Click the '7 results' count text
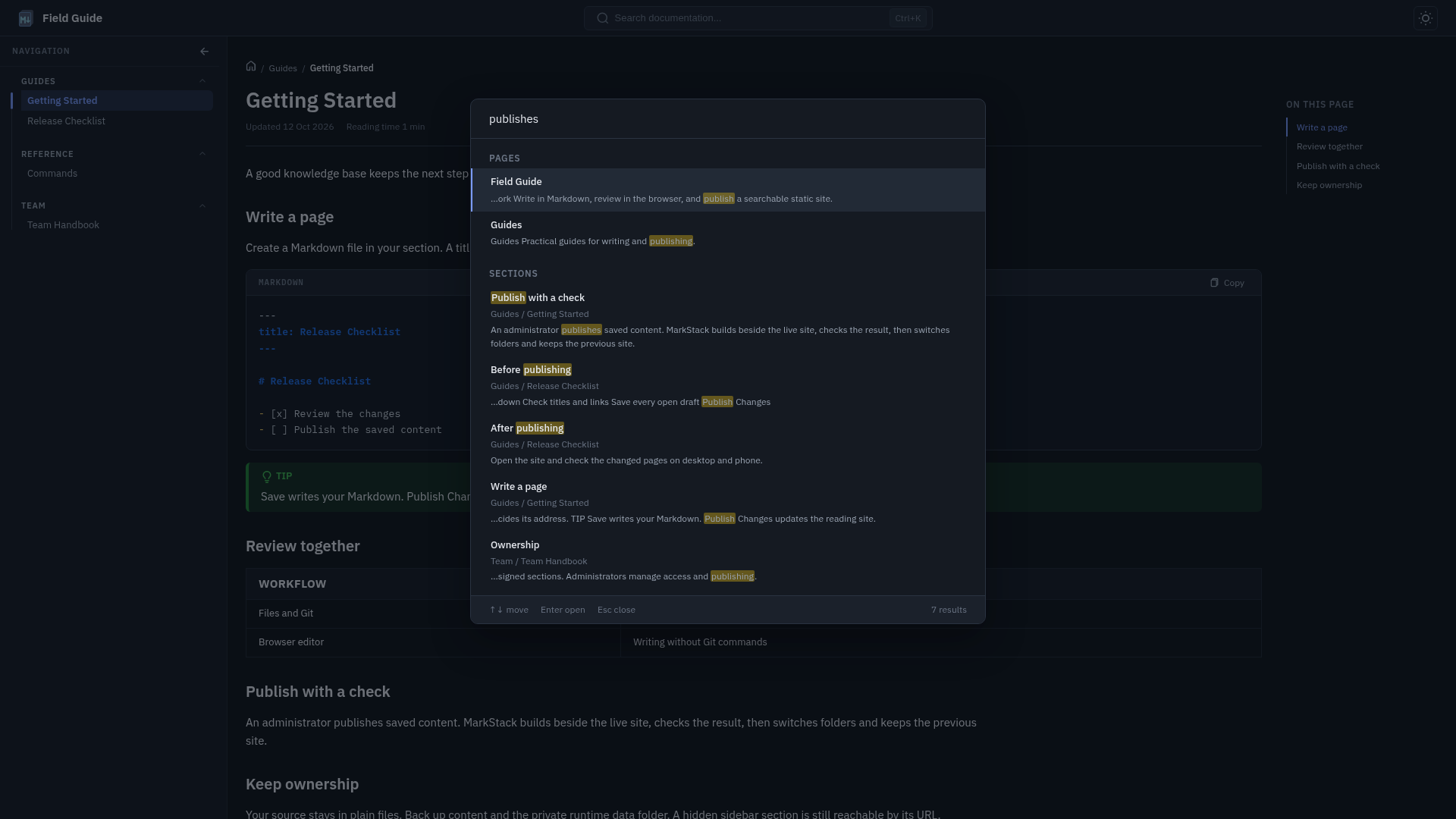 [949, 610]
